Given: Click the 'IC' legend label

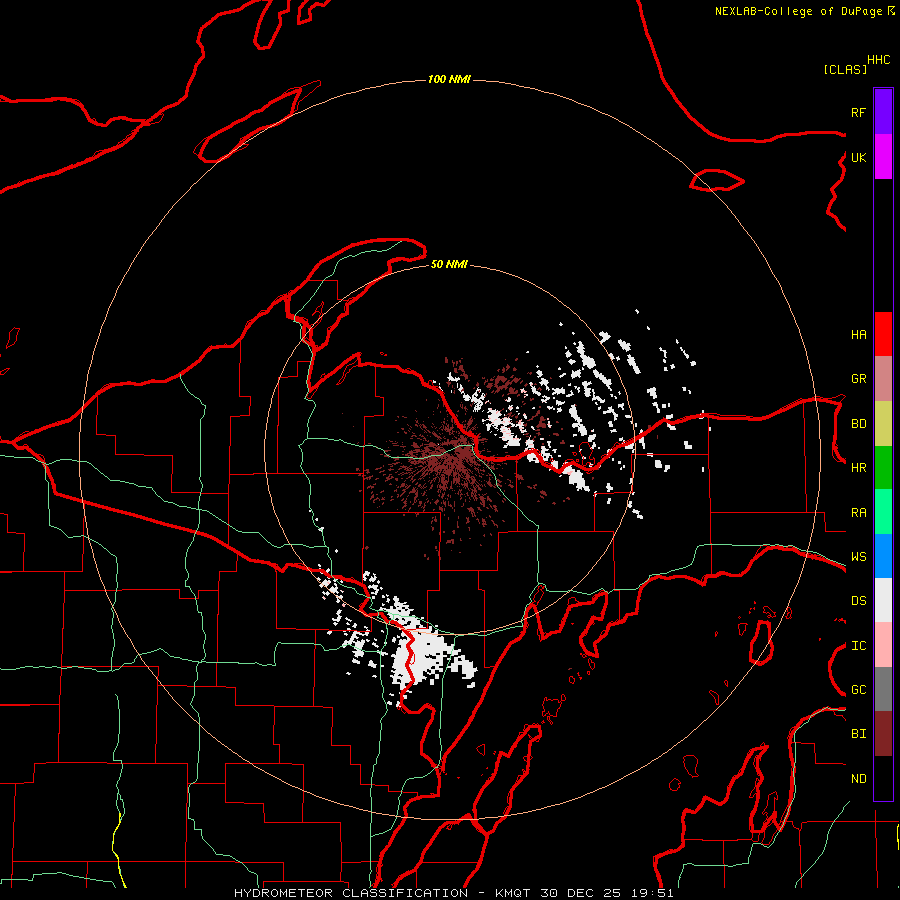Looking at the screenshot, I should click(x=858, y=646).
